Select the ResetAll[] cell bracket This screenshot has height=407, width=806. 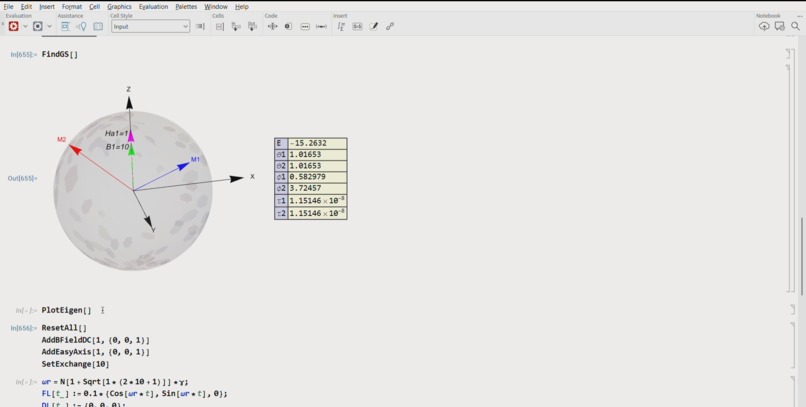tap(792, 346)
